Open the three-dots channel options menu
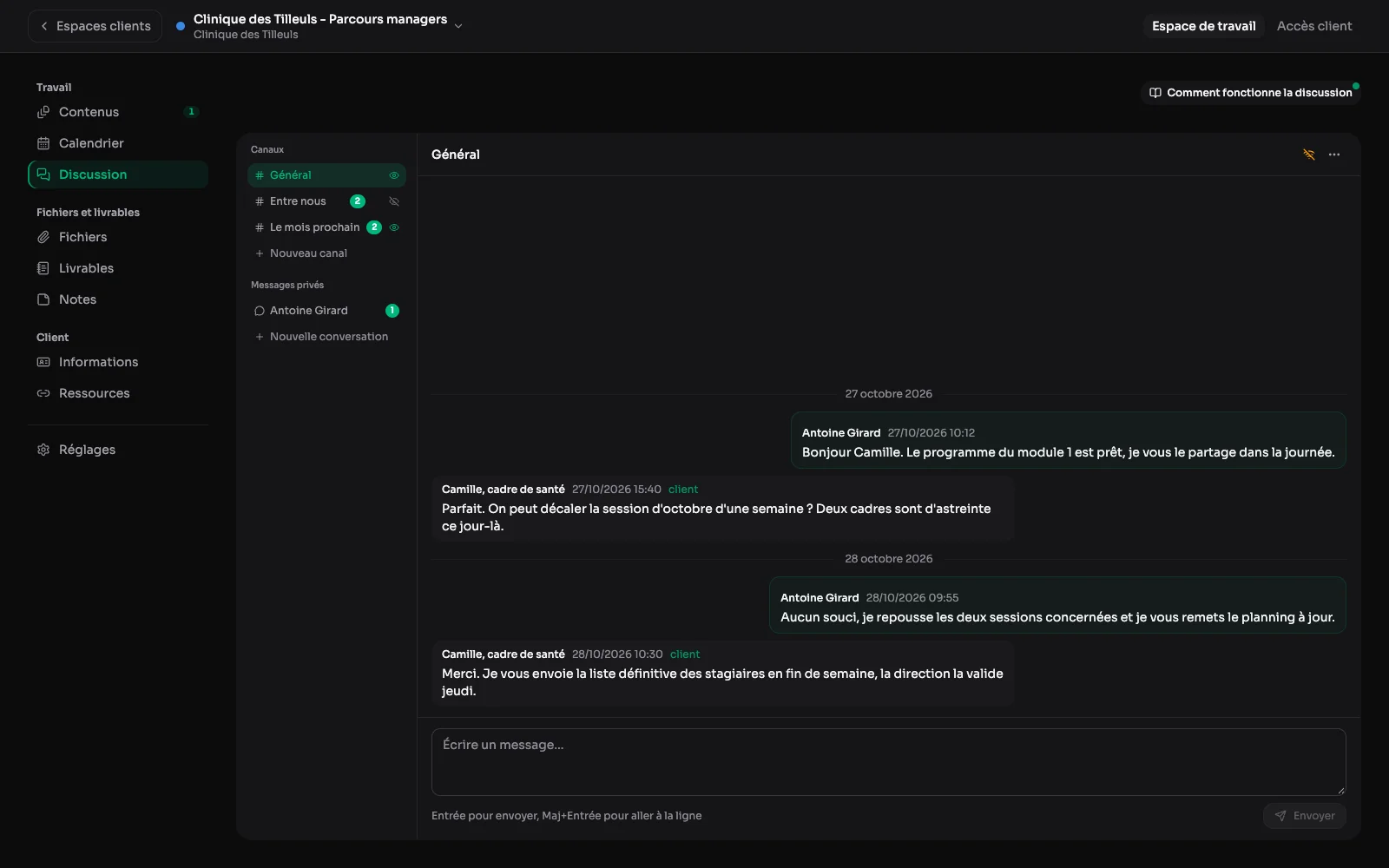This screenshot has width=1389, height=868. coord(1334,155)
